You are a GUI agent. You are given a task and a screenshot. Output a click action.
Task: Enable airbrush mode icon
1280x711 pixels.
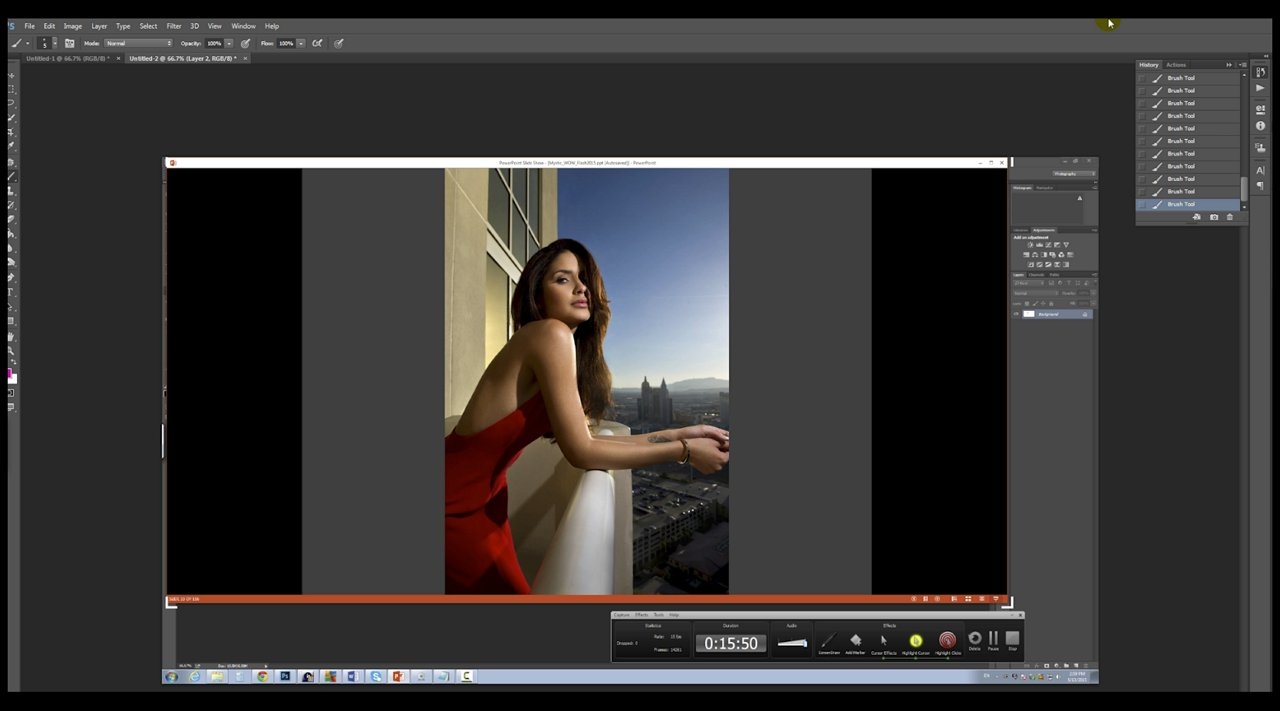317,43
